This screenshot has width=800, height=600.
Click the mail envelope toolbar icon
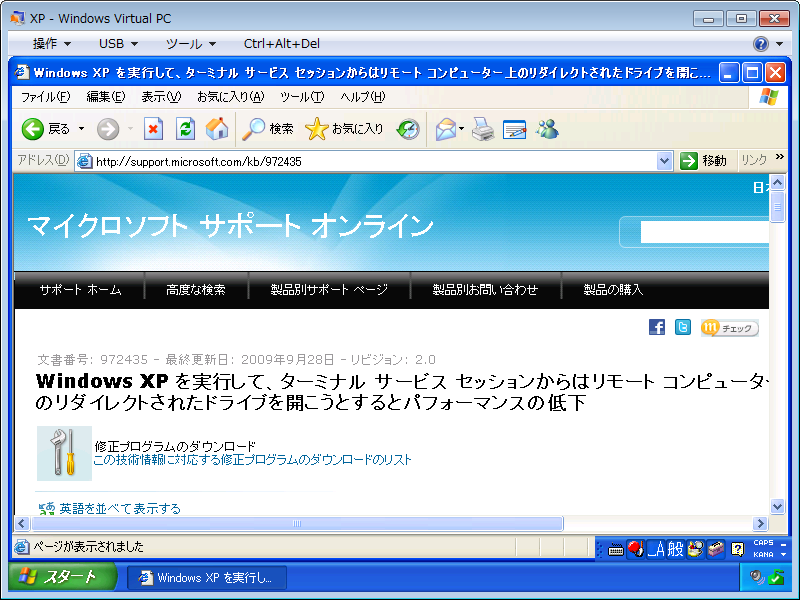click(445, 129)
